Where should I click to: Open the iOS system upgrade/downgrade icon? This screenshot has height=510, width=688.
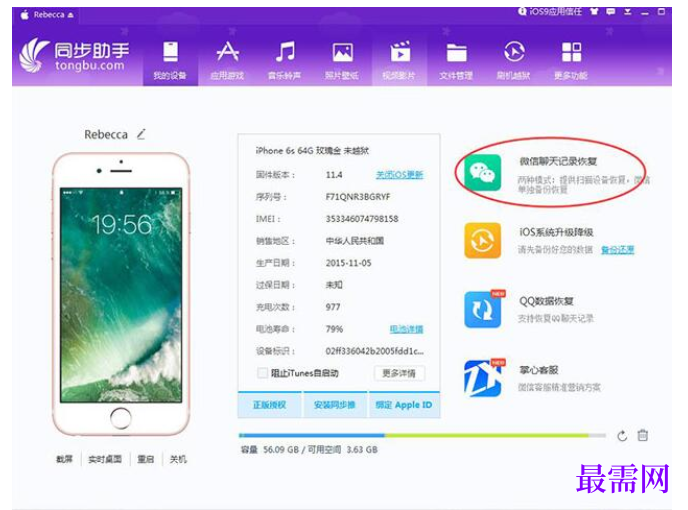482,241
